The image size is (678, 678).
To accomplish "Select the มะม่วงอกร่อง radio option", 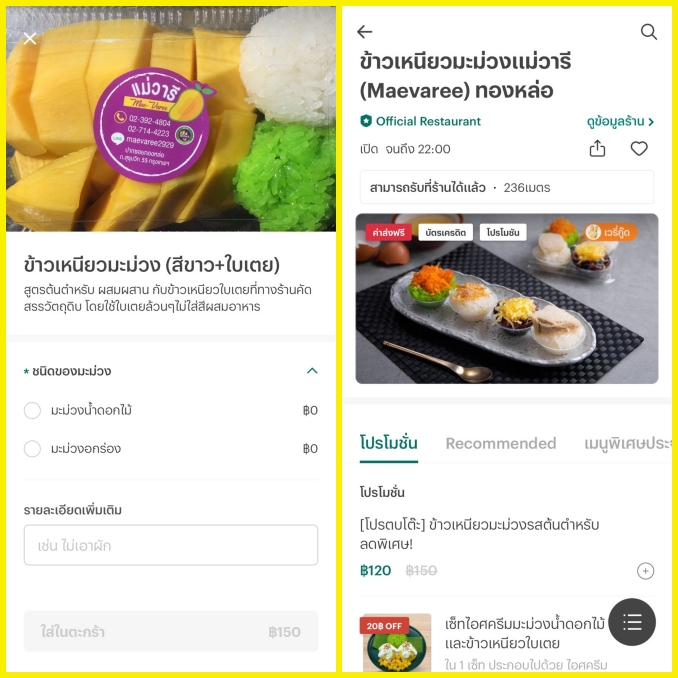I will (32, 449).
